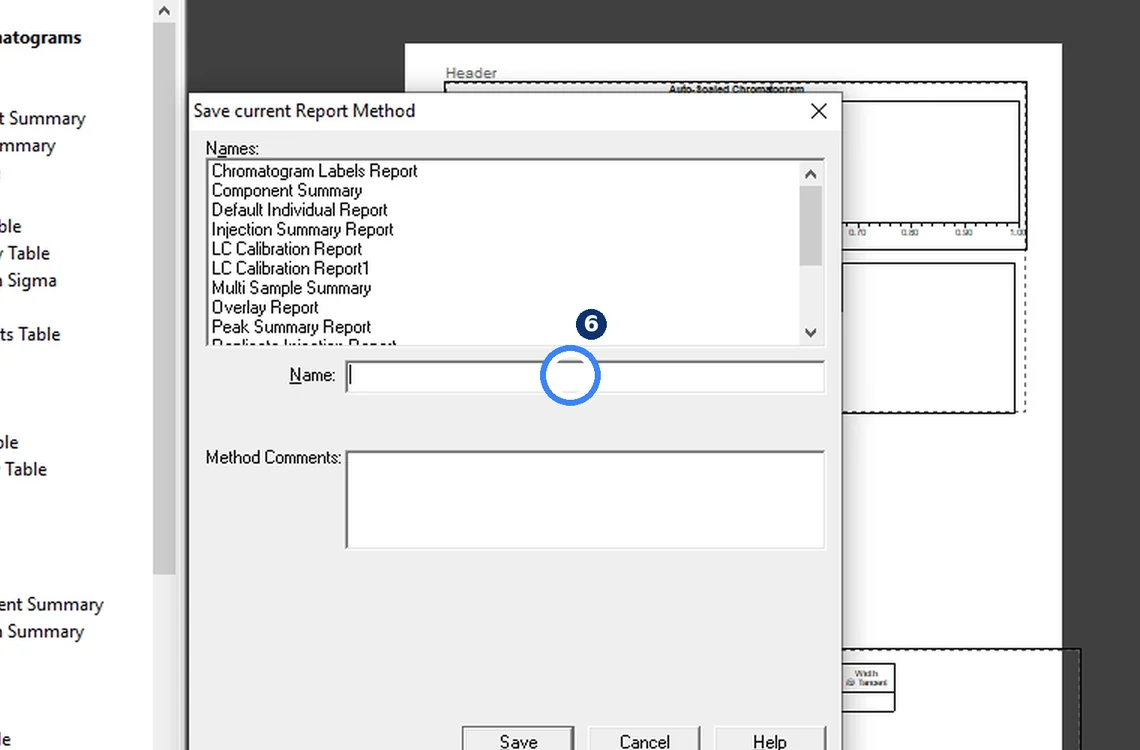Select Component Summary in Names list
Image resolution: width=1140 pixels, height=750 pixels.
[286, 190]
